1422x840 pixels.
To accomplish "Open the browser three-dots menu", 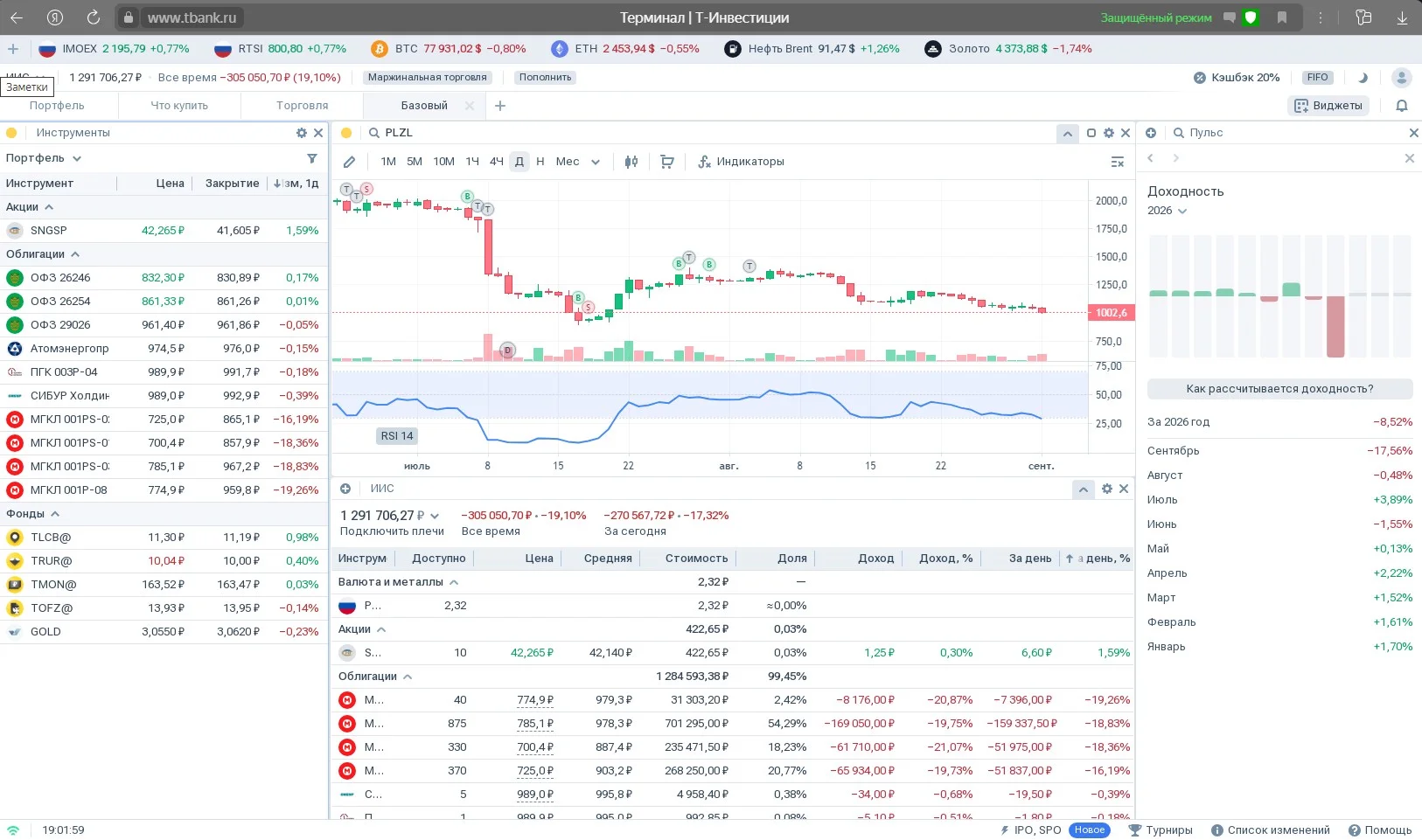I will (x=1321, y=17).
